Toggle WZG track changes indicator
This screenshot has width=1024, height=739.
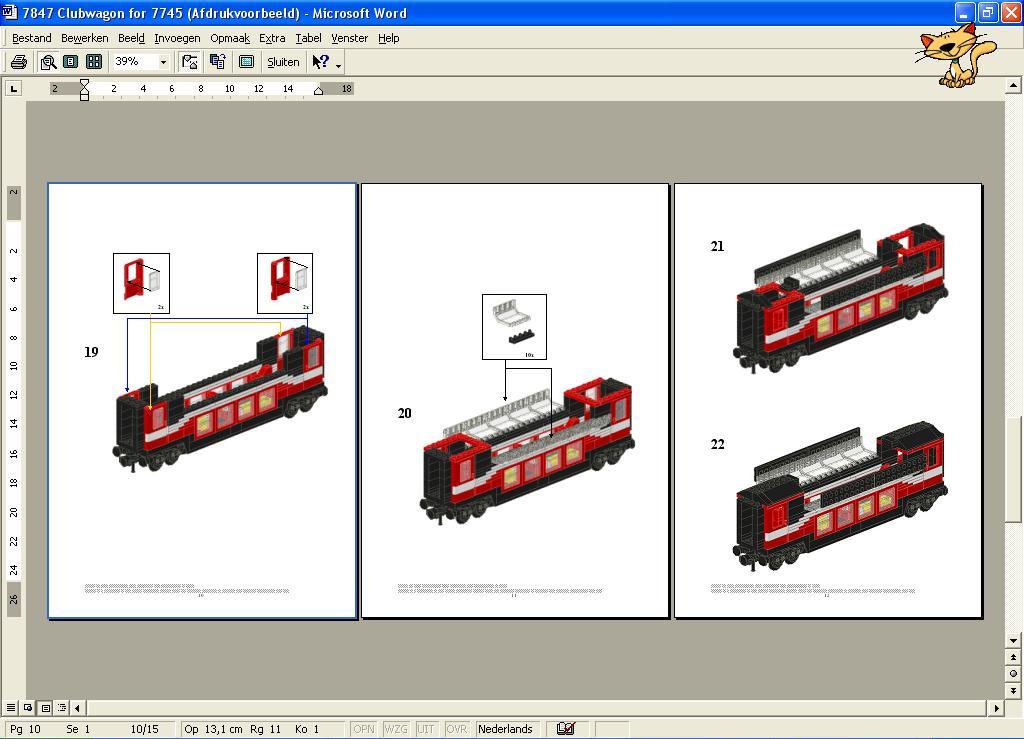pos(395,729)
